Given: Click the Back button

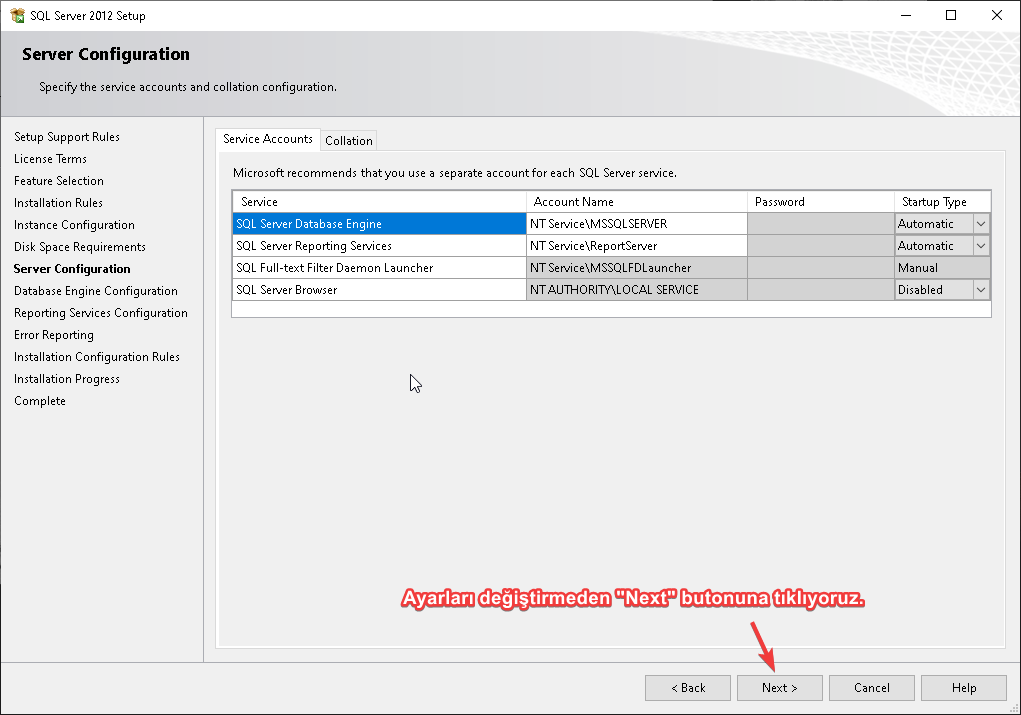Looking at the screenshot, I should pyautogui.click(x=687, y=688).
